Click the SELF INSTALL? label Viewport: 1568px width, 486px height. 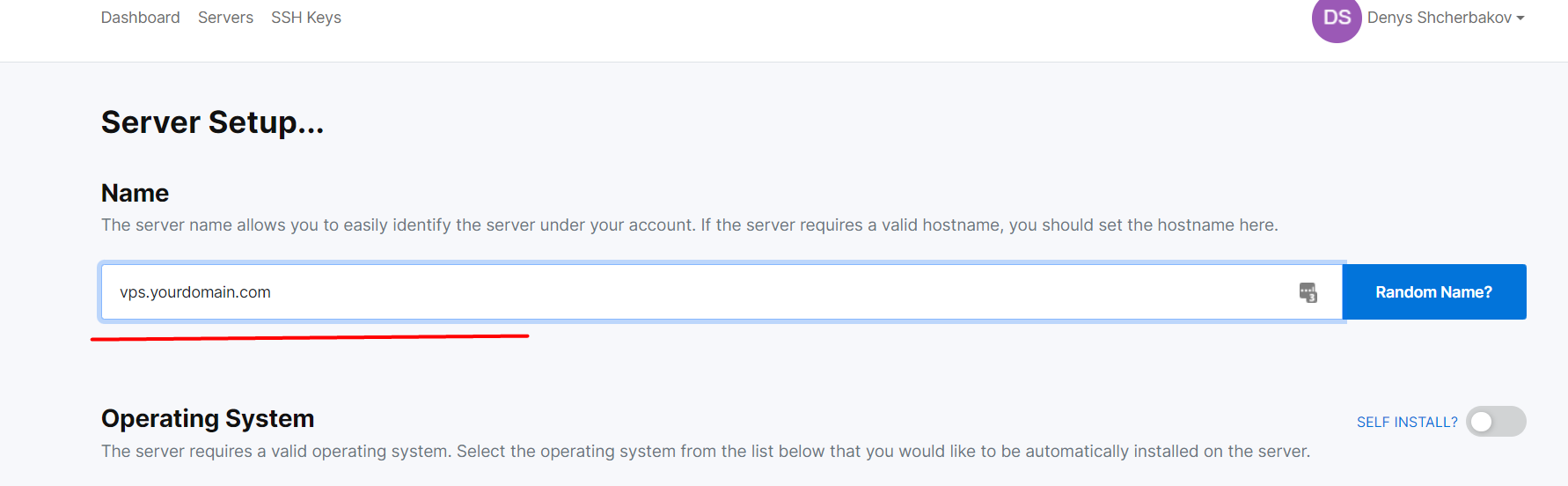(x=1407, y=423)
